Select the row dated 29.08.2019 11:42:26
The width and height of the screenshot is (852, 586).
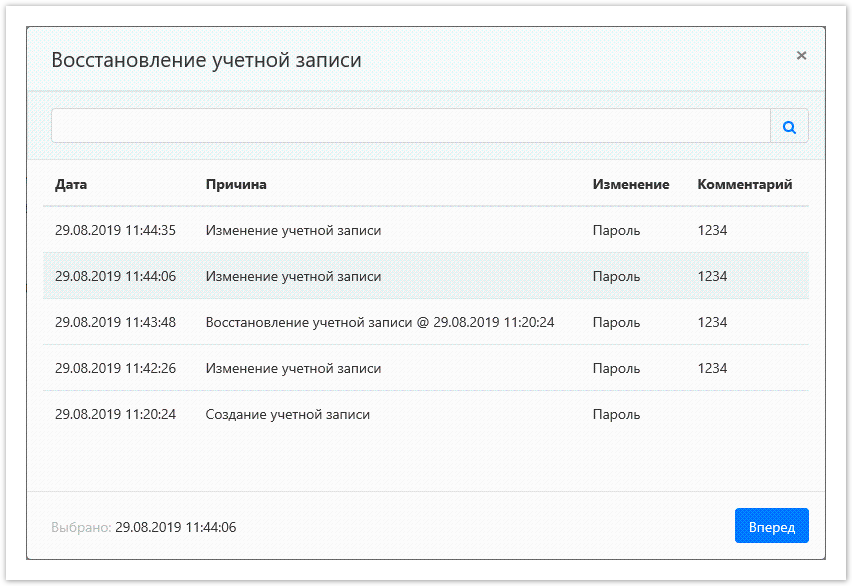tap(115, 369)
